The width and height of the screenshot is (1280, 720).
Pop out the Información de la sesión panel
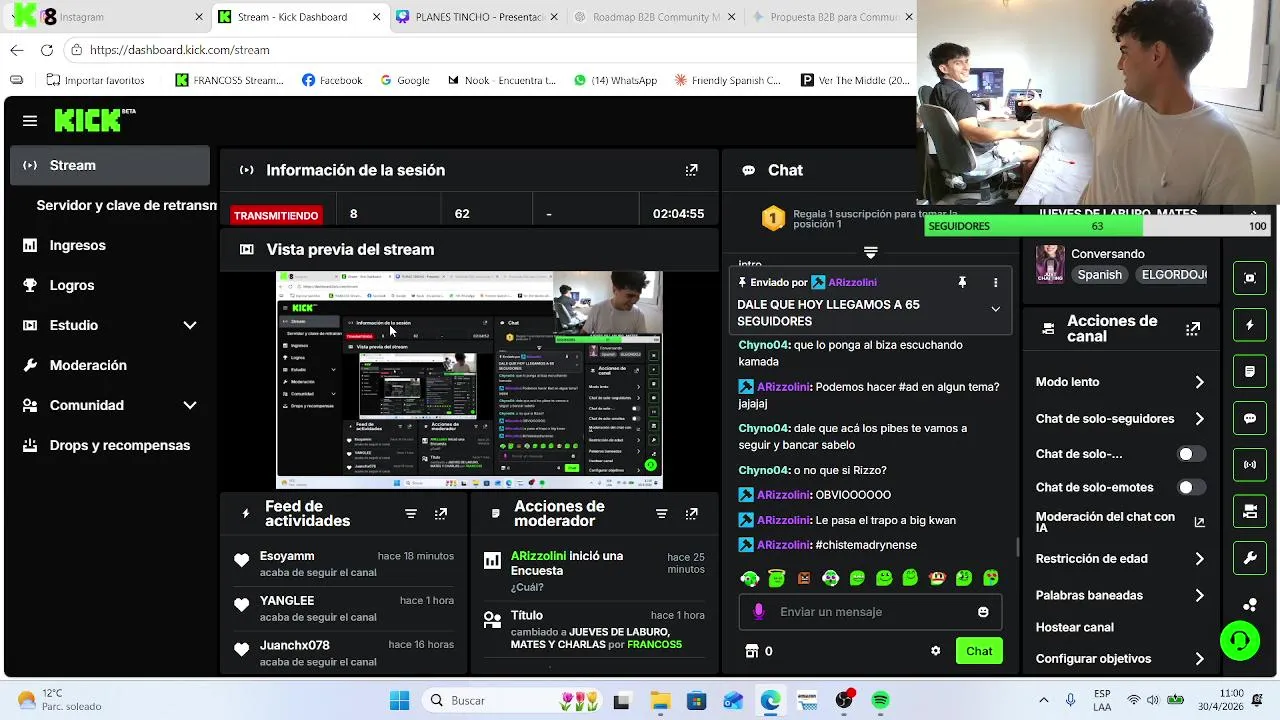point(691,170)
